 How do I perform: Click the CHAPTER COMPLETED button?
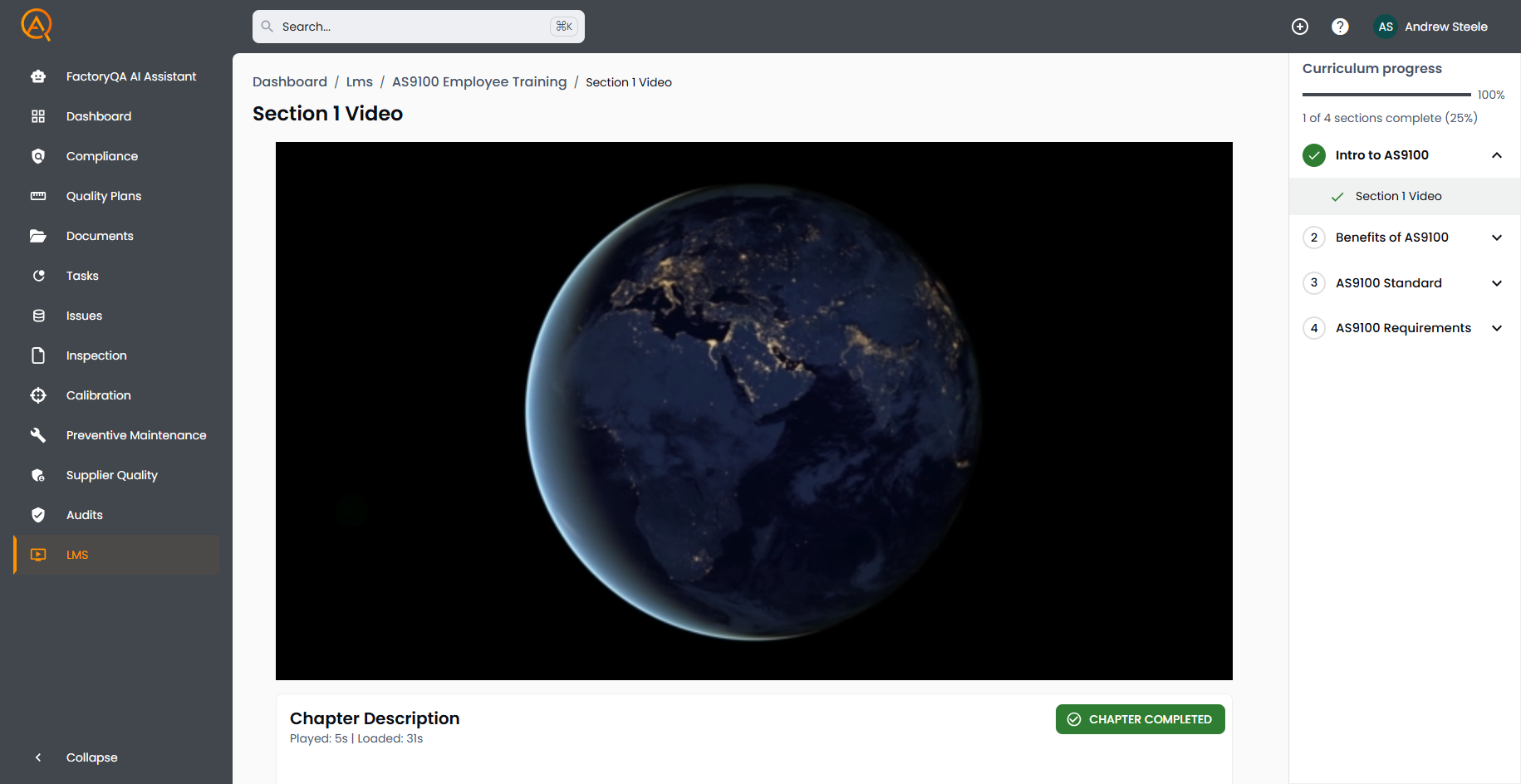tap(1140, 719)
